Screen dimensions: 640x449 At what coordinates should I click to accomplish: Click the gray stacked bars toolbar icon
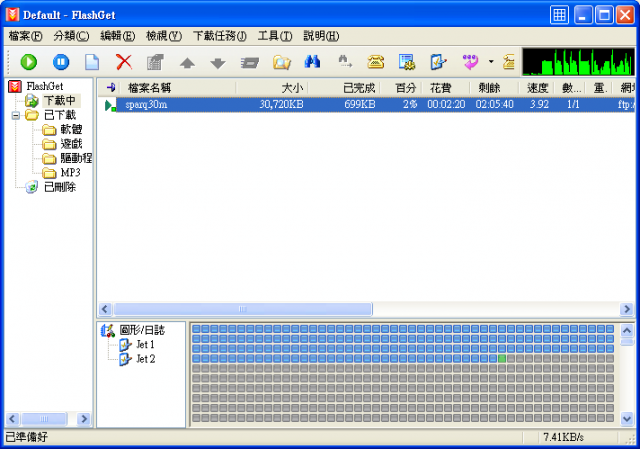249,63
